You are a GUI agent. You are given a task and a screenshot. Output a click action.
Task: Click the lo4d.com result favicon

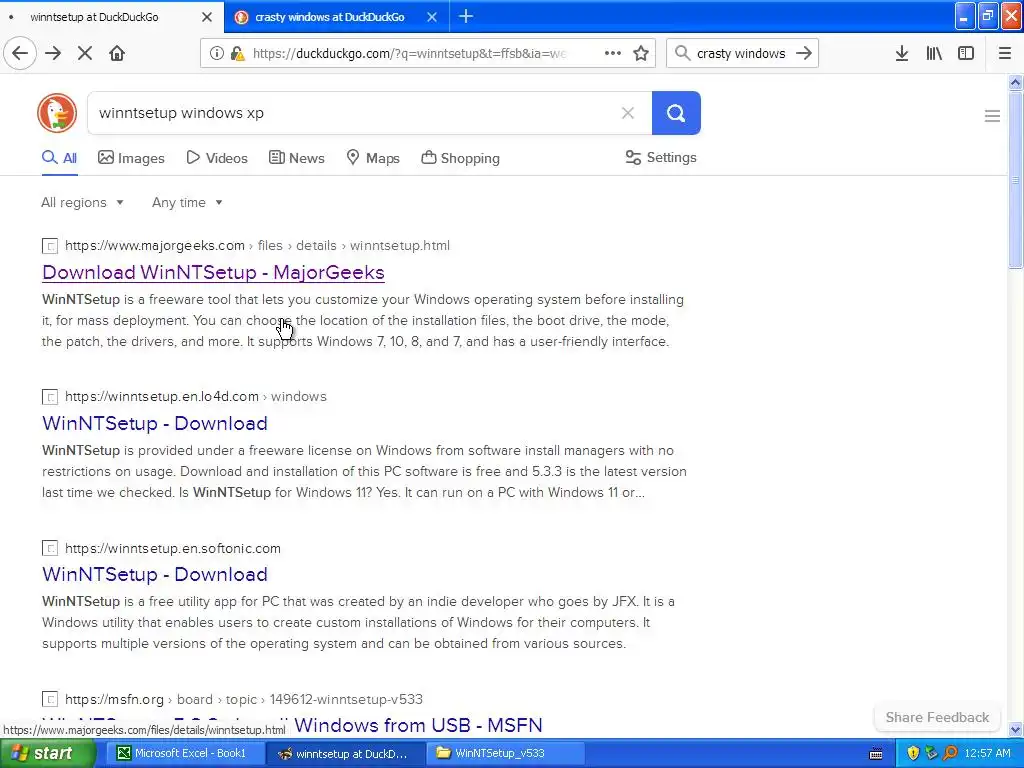tap(50, 397)
